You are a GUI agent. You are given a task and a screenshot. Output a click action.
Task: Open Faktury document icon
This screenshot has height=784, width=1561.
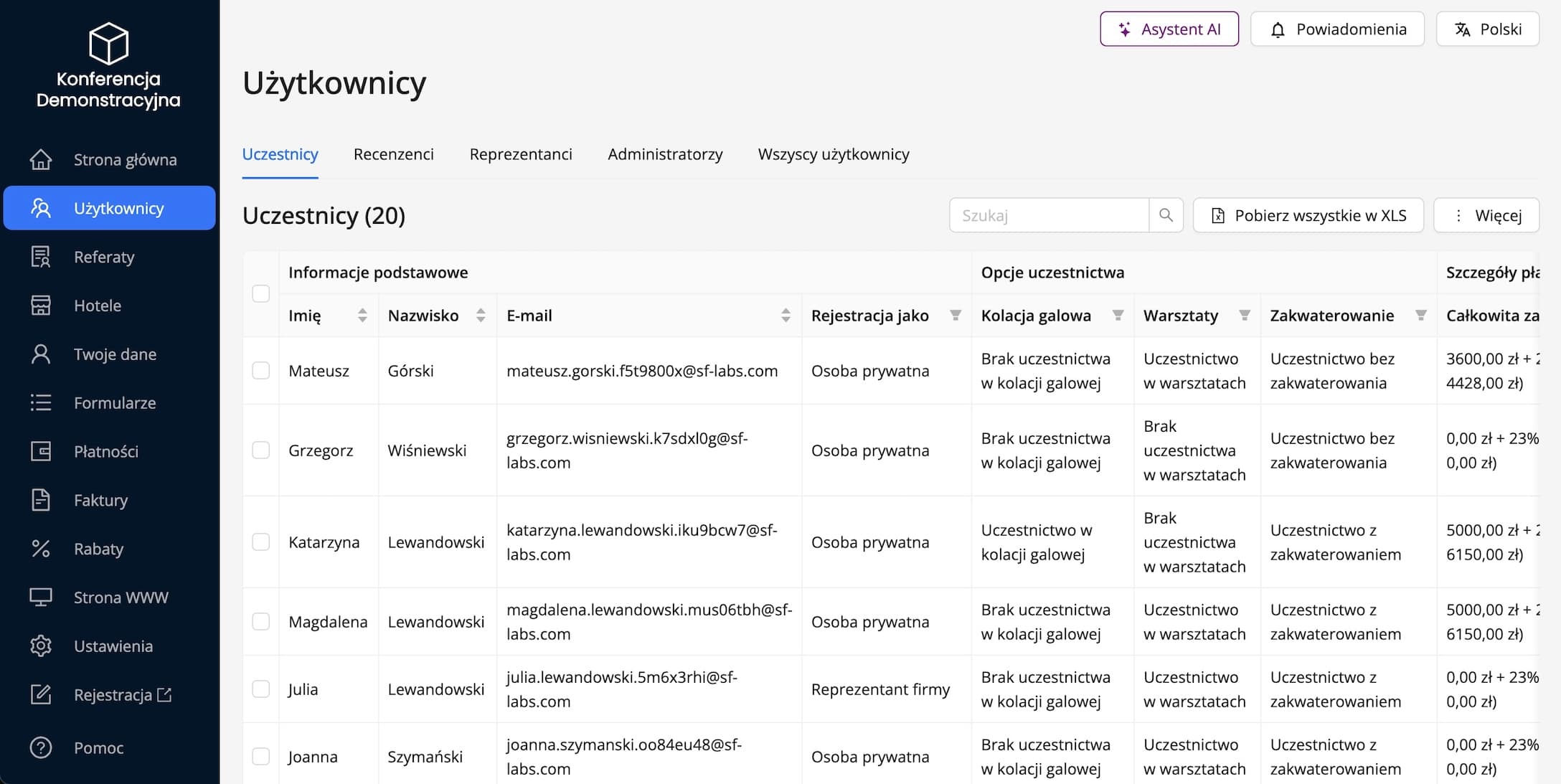[41, 500]
